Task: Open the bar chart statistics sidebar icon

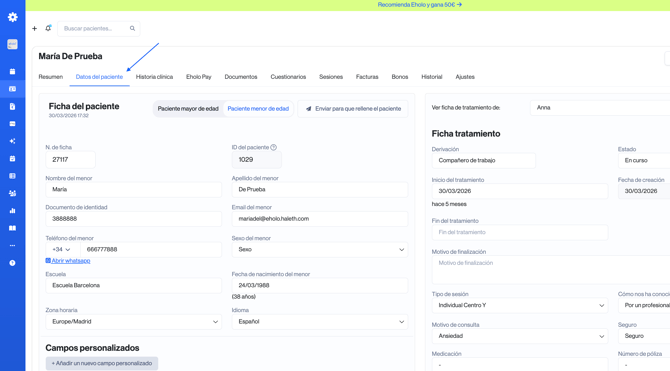Action: tap(12, 211)
